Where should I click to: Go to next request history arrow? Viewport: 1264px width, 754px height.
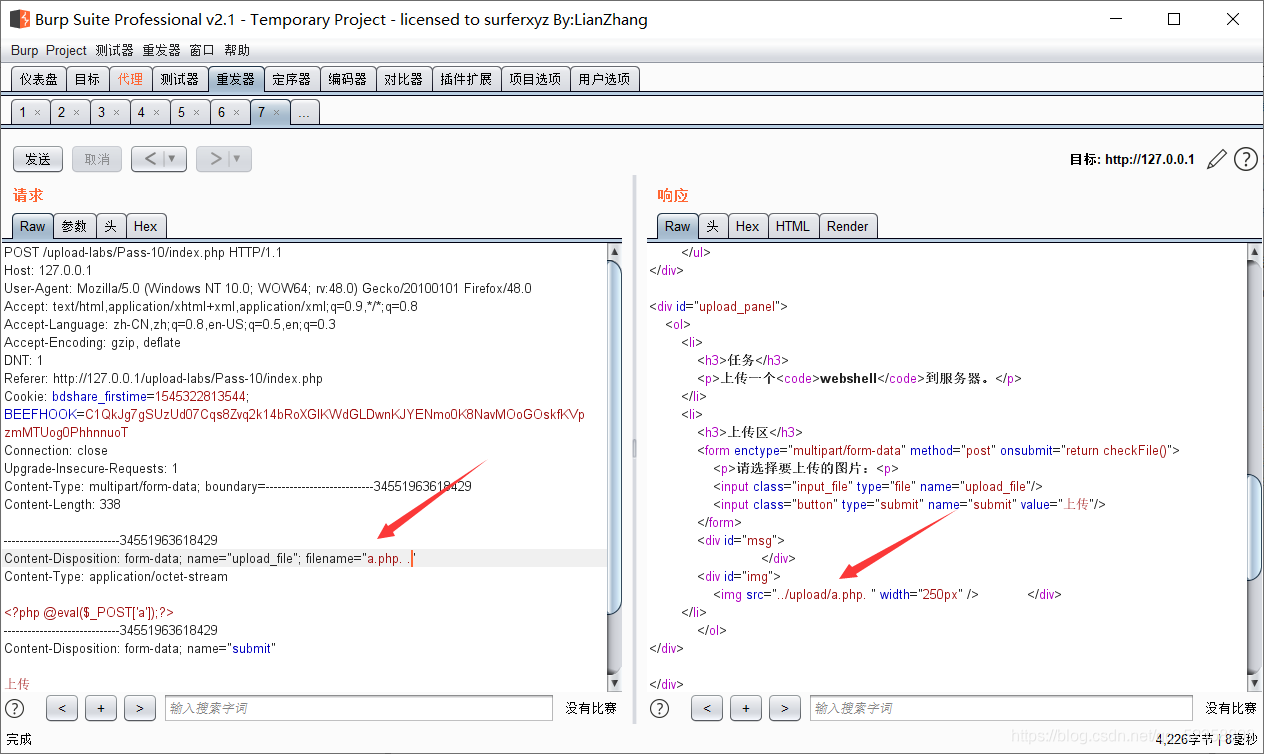tap(215, 158)
